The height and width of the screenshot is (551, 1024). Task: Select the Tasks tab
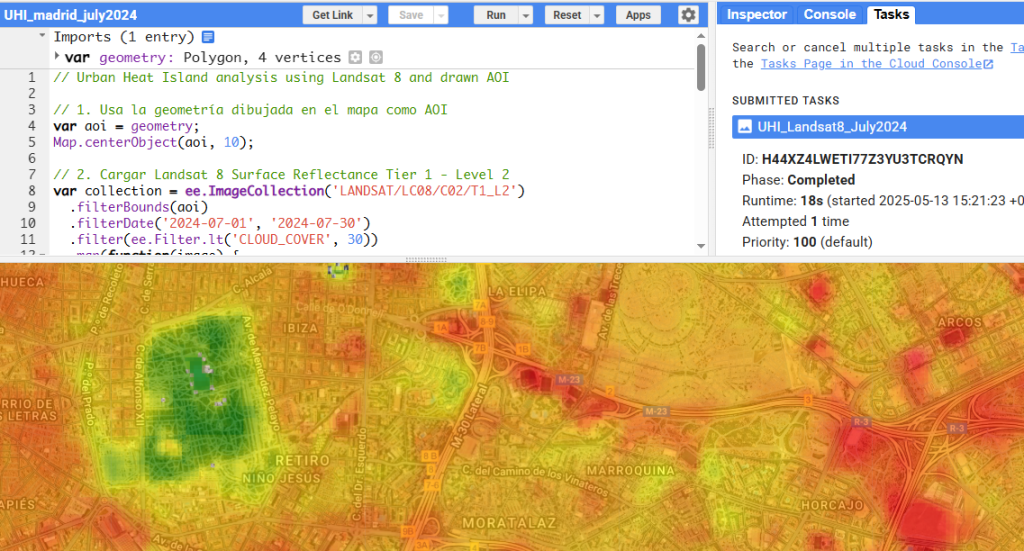890,14
